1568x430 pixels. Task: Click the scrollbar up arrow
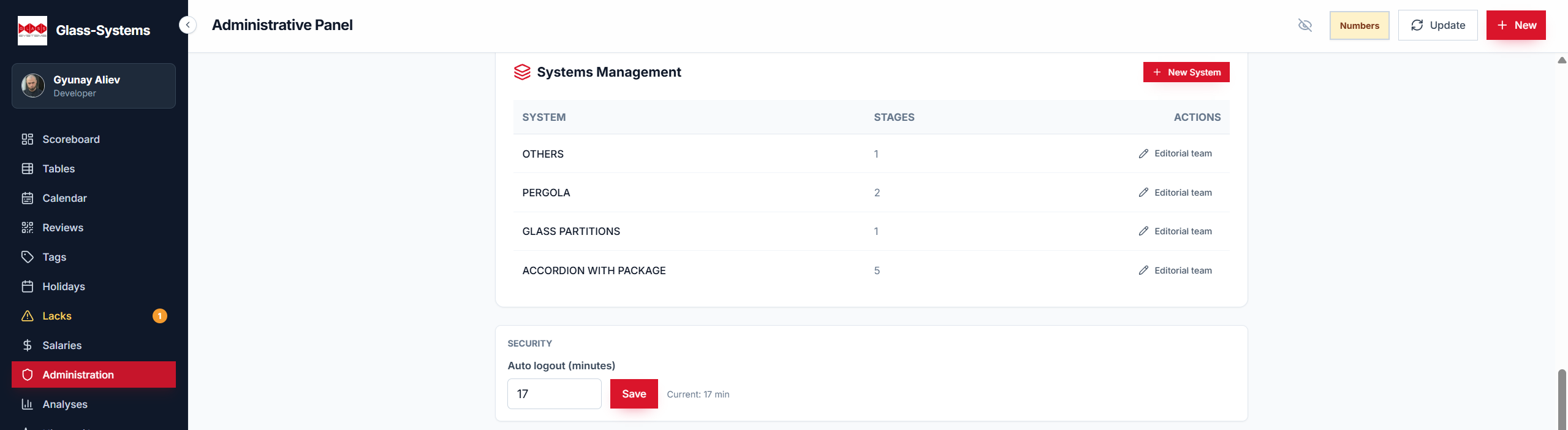(1562, 60)
